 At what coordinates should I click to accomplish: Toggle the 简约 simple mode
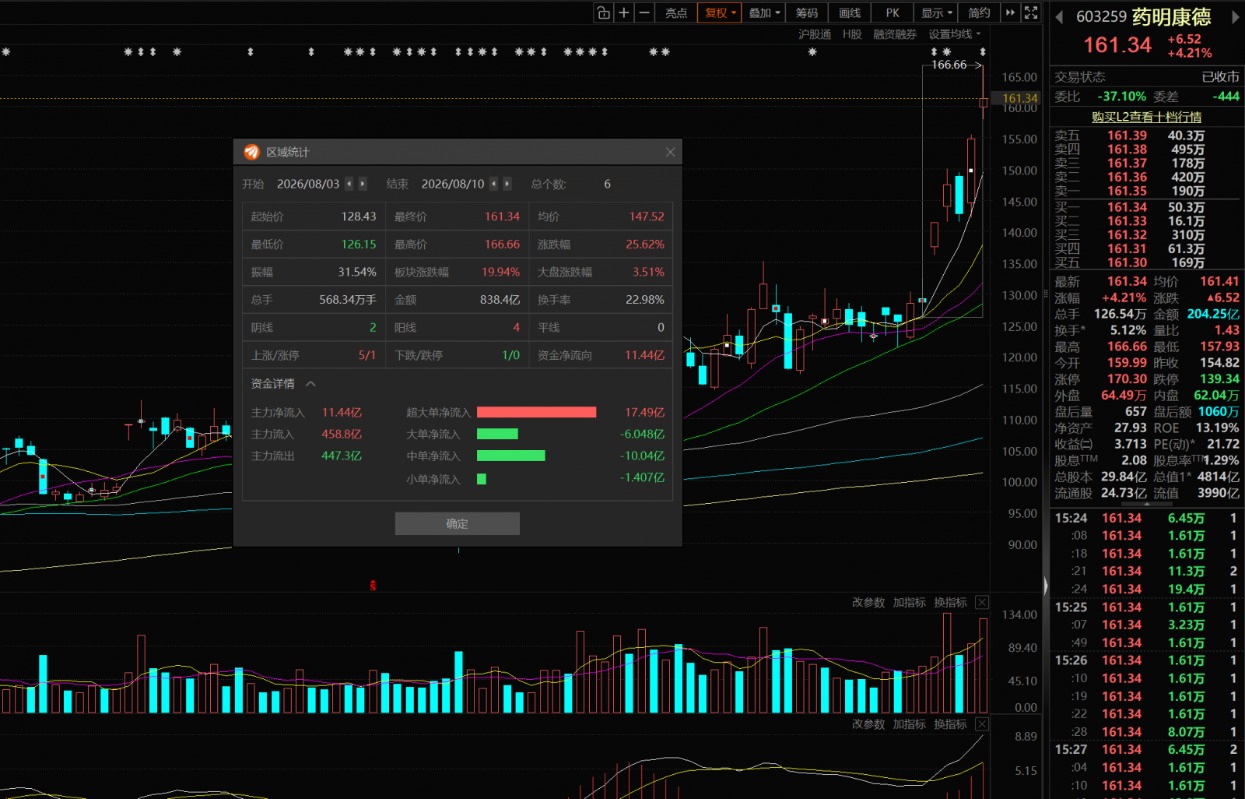pos(979,12)
